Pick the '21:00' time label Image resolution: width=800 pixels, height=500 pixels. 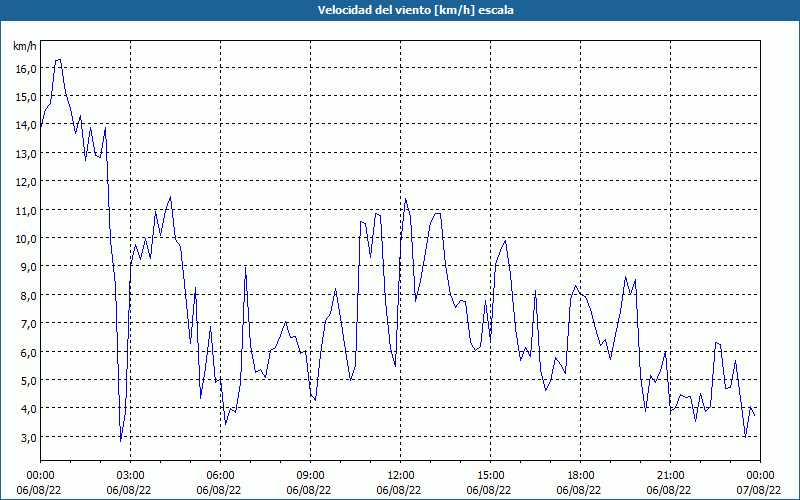tap(670, 476)
